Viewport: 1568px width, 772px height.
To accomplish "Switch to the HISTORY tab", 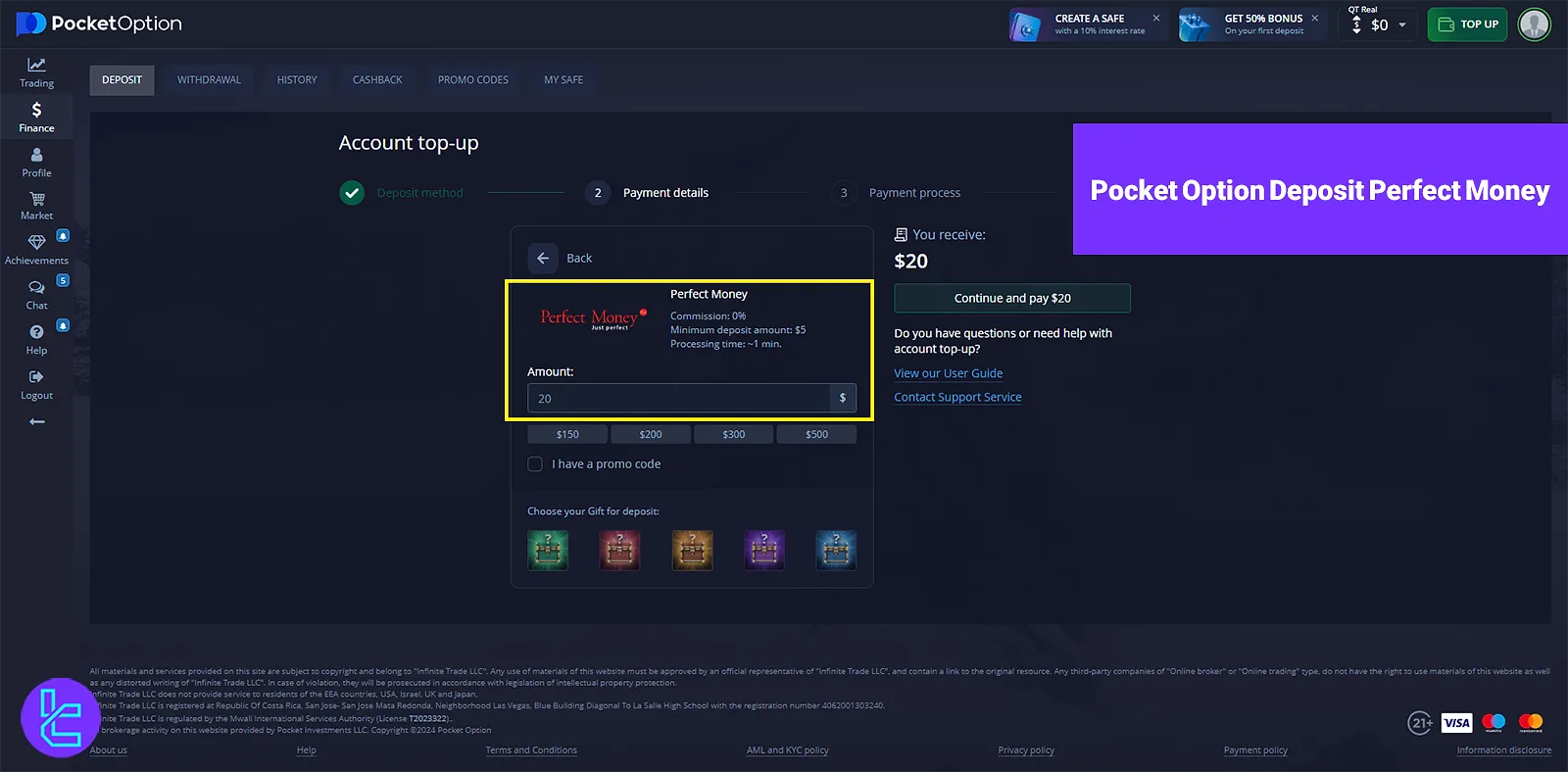I will [x=297, y=80].
